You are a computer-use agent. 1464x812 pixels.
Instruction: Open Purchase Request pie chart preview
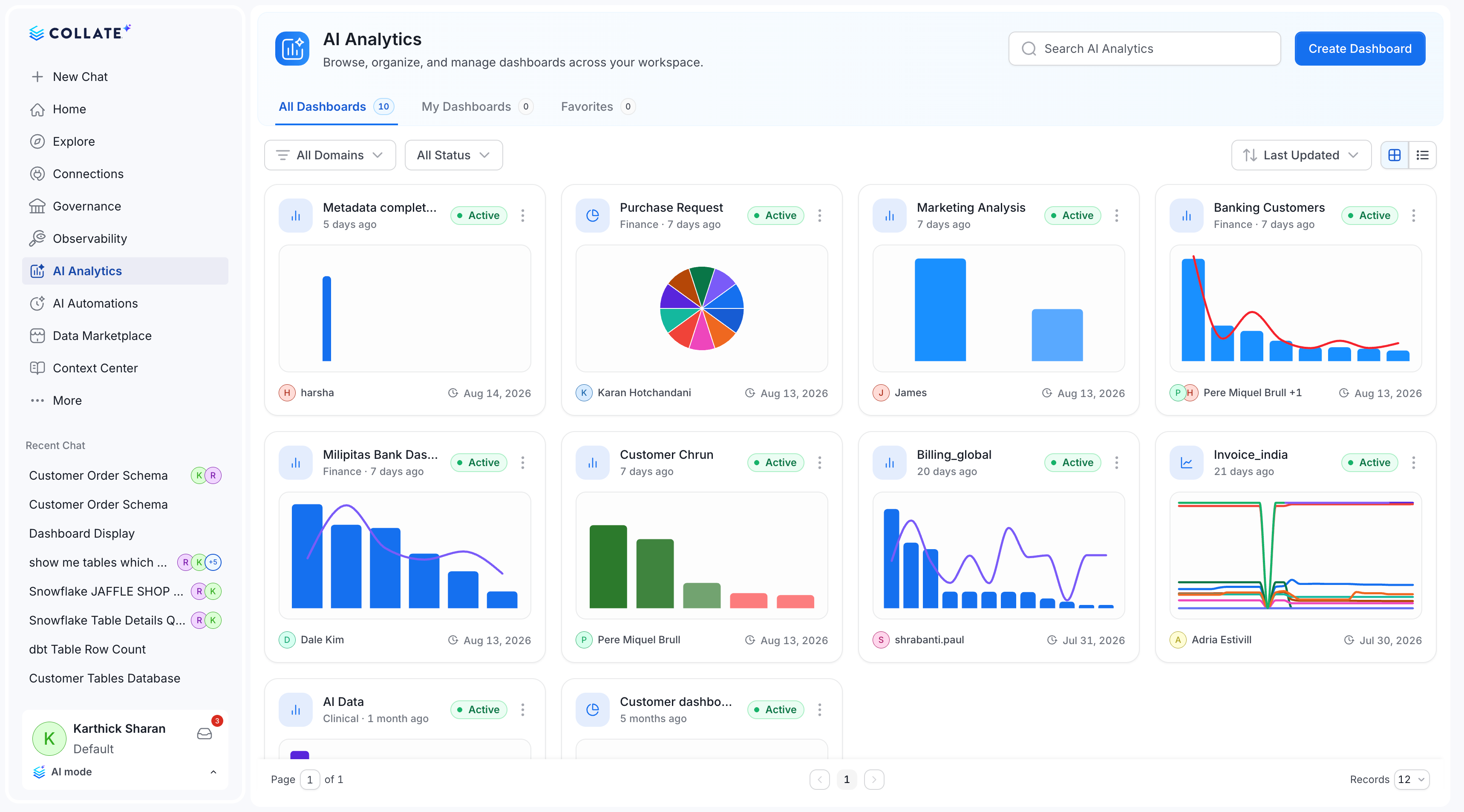(x=701, y=308)
